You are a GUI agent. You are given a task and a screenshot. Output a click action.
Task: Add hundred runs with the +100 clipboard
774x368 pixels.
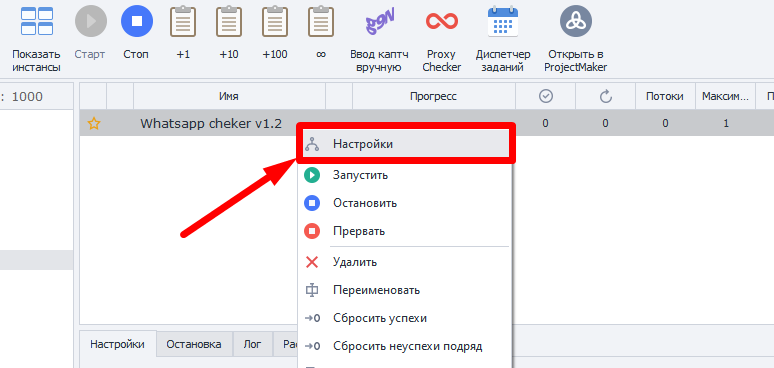click(275, 22)
